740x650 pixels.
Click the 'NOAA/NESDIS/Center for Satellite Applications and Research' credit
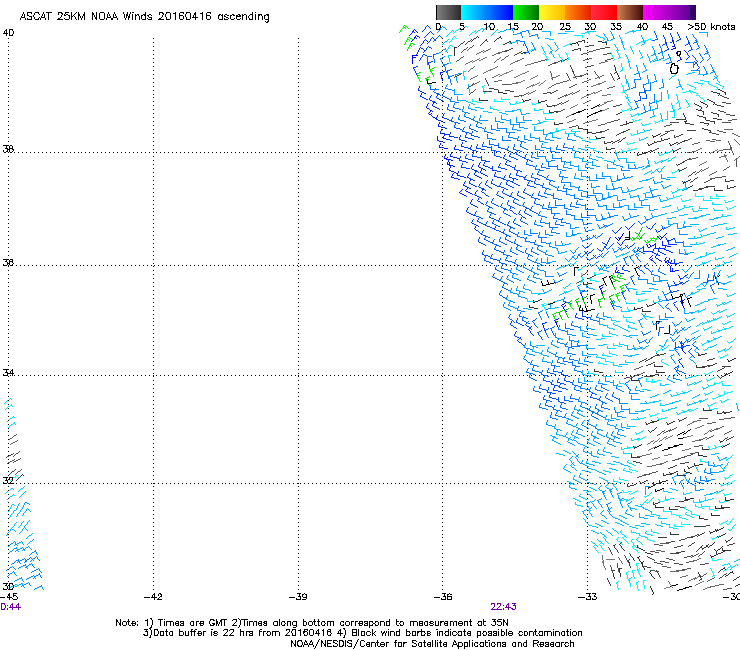(432, 644)
